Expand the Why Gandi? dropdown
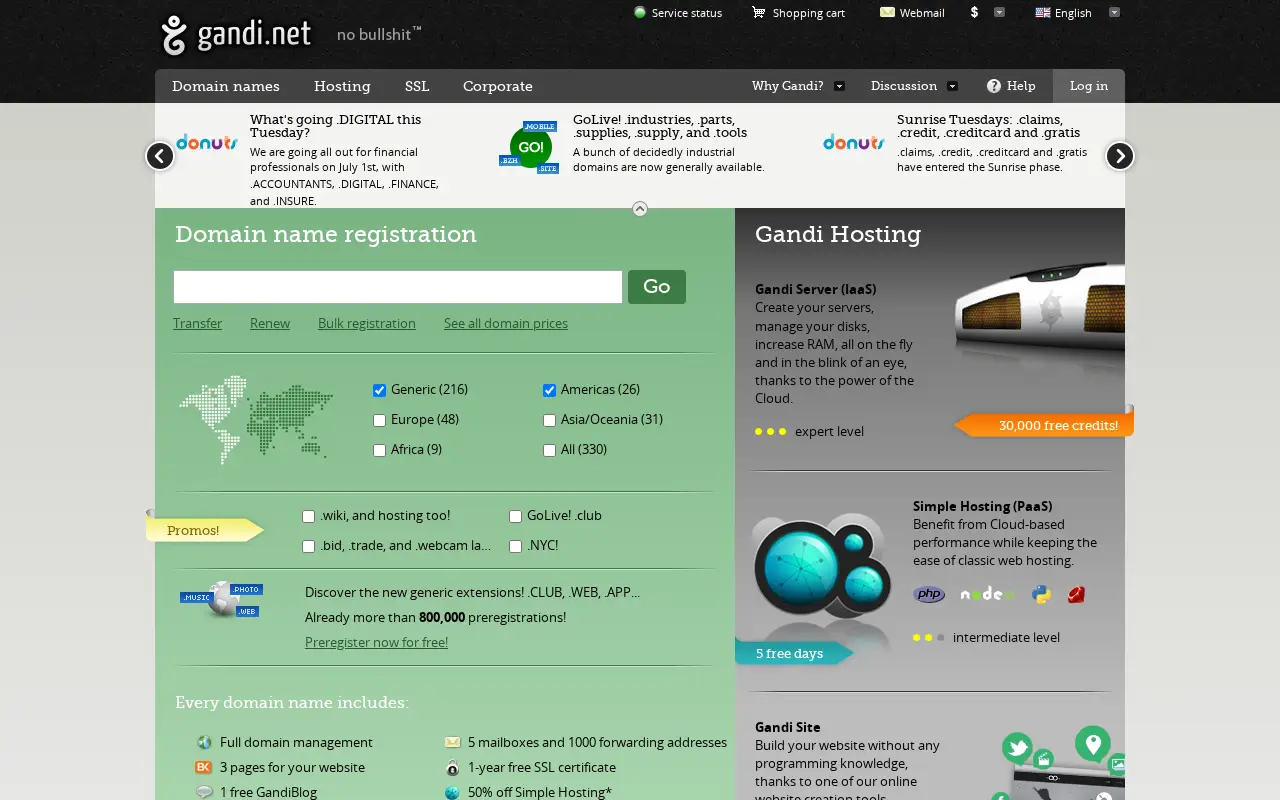The image size is (1280, 800). coord(839,86)
